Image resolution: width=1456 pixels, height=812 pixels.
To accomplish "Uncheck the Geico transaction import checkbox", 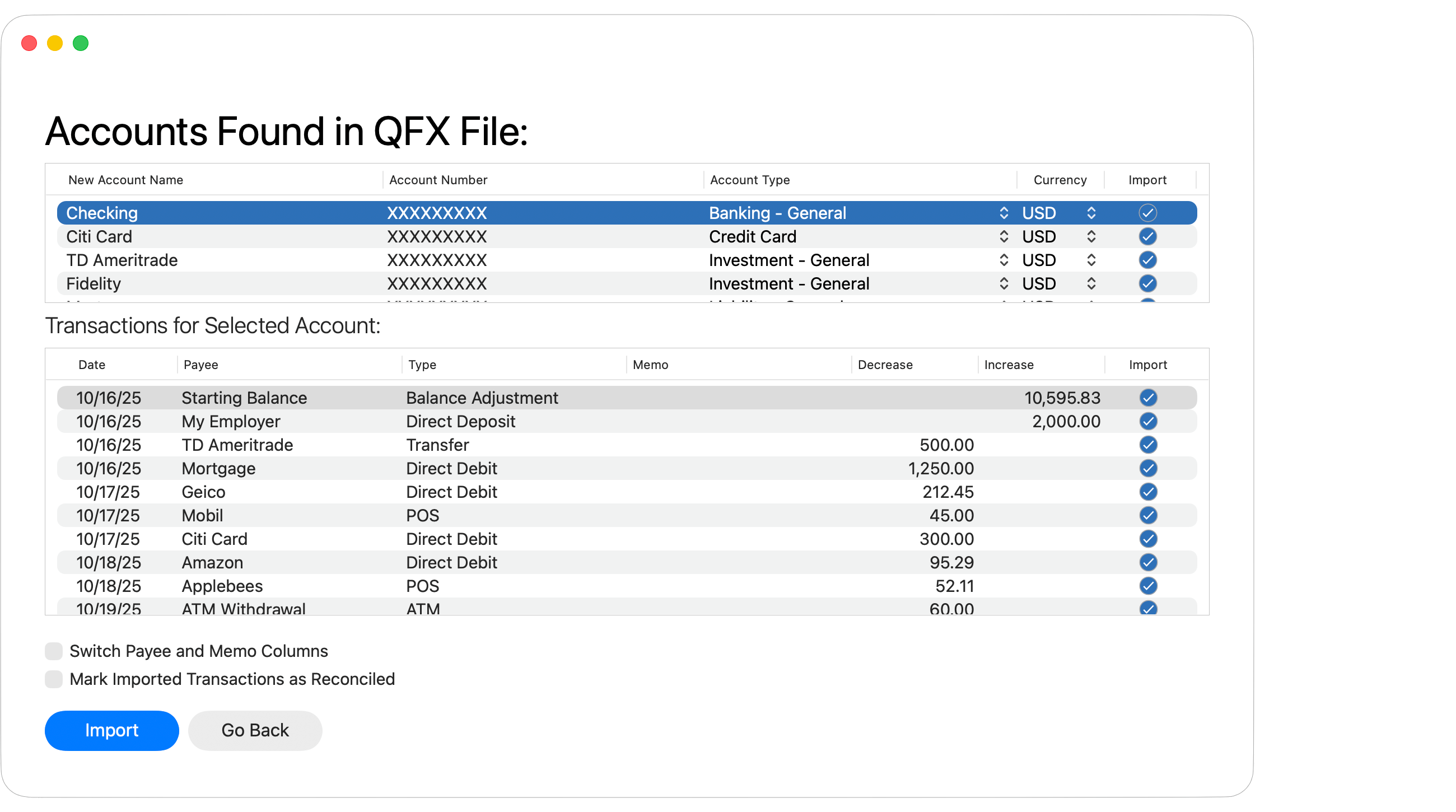I will coord(1149,492).
